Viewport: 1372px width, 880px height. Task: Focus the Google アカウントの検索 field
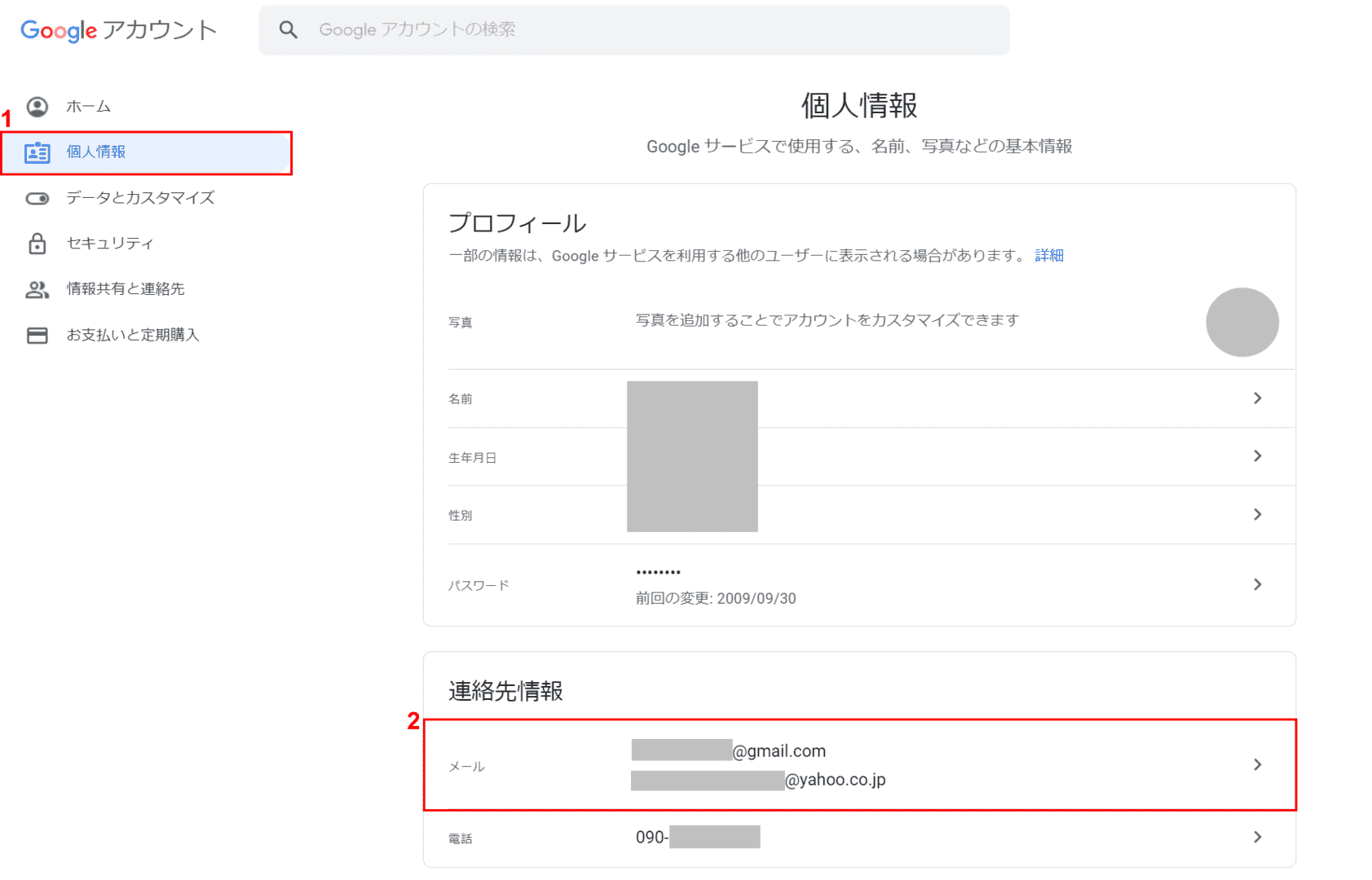click(x=634, y=30)
